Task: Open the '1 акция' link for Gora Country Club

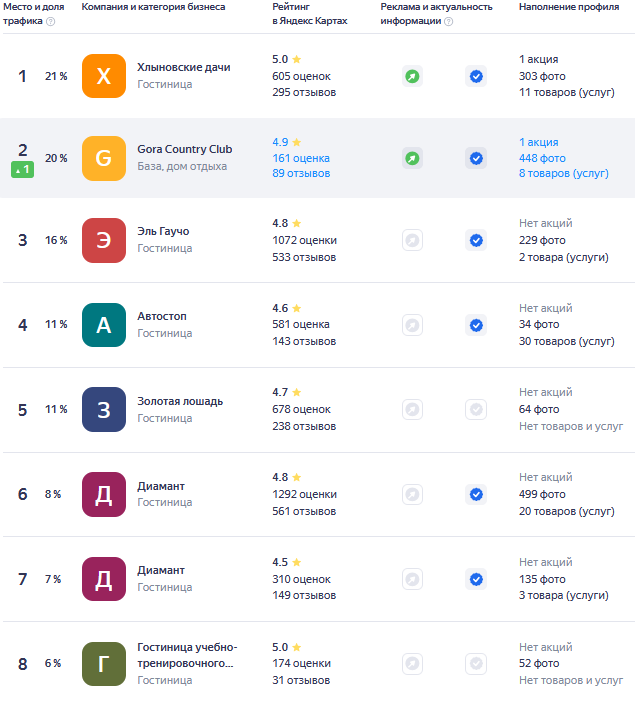Action: 538,142
